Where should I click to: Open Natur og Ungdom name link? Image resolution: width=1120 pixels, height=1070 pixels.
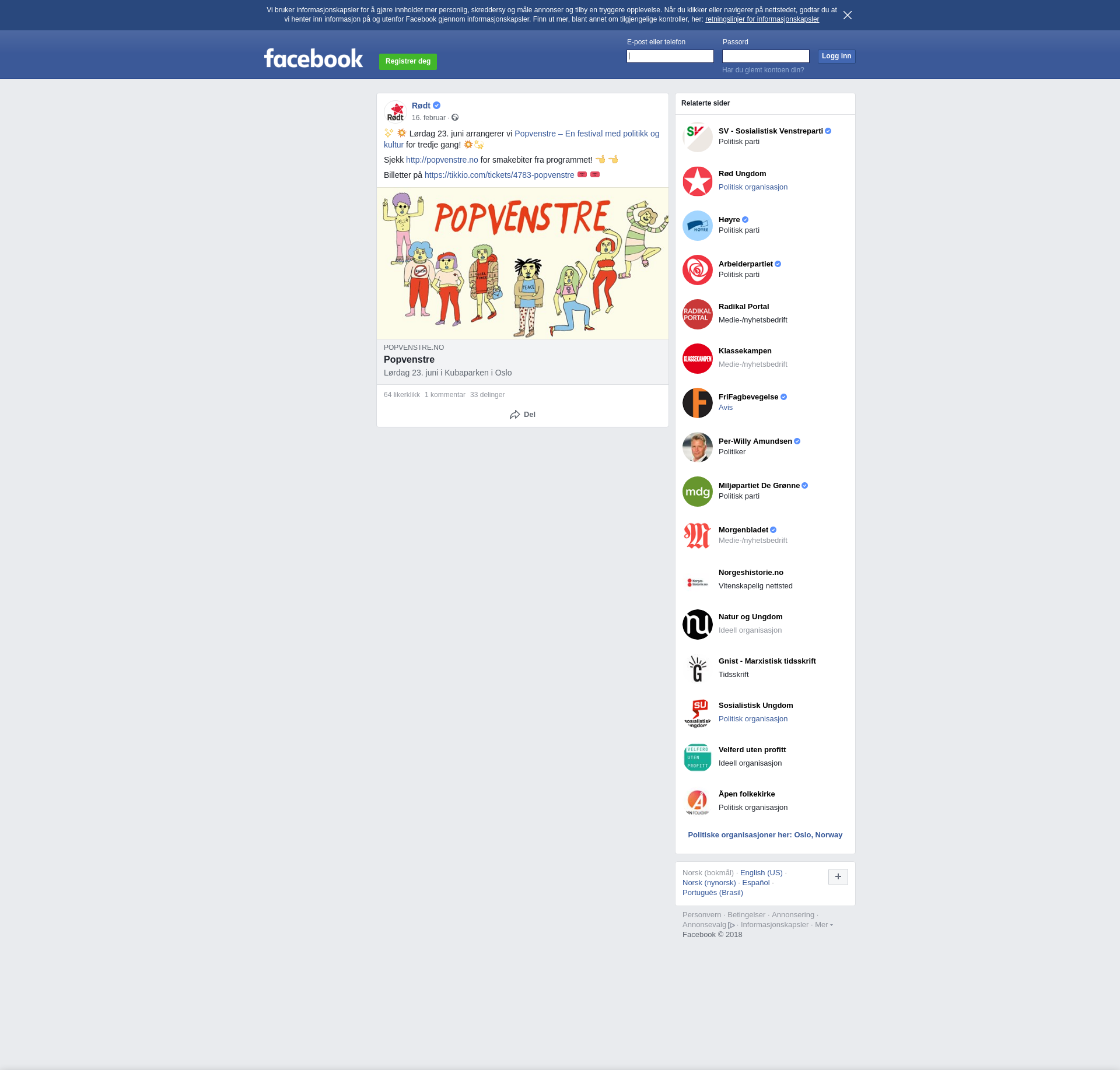point(751,617)
